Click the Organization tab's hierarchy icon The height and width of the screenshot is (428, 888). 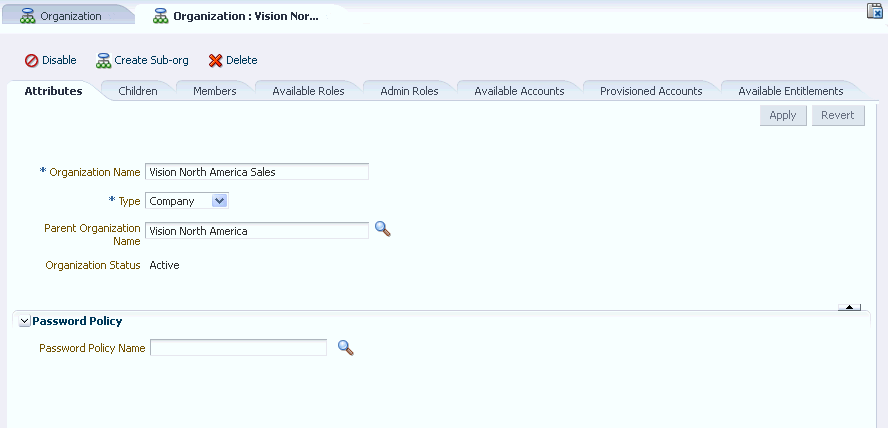click(x=28, y=16)
